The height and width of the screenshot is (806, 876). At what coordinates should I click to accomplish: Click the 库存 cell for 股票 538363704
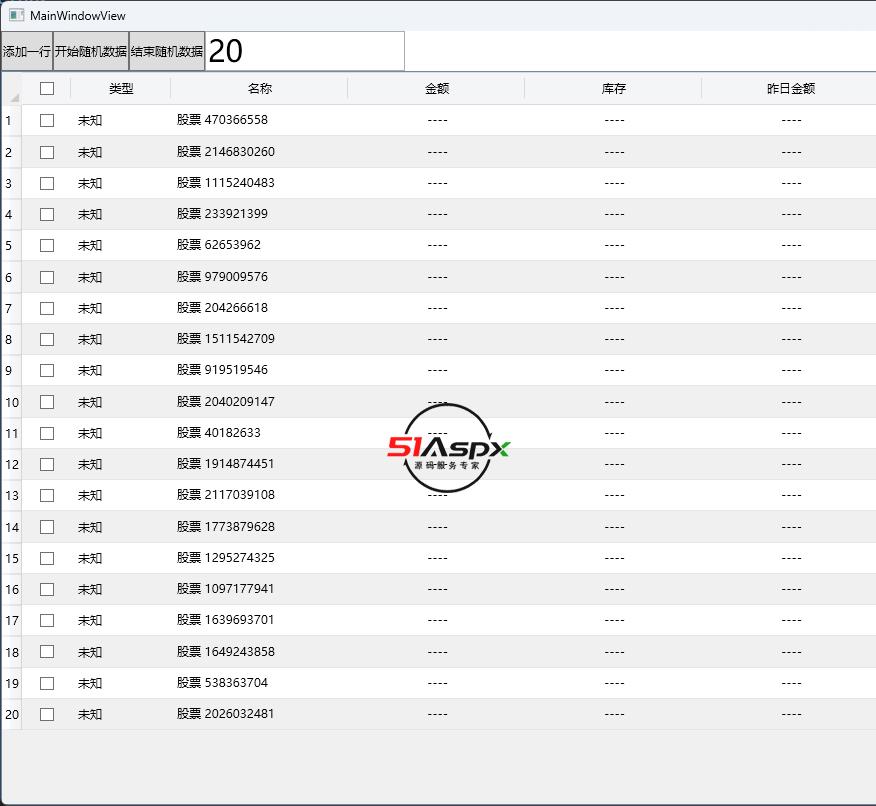[614, 683]
